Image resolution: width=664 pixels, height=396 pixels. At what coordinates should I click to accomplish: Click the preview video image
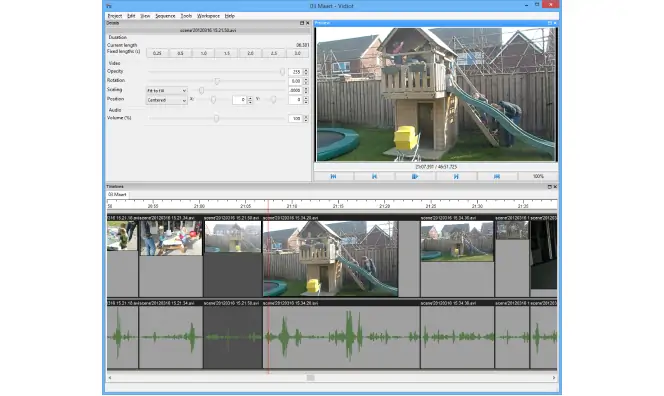[436, 94]
